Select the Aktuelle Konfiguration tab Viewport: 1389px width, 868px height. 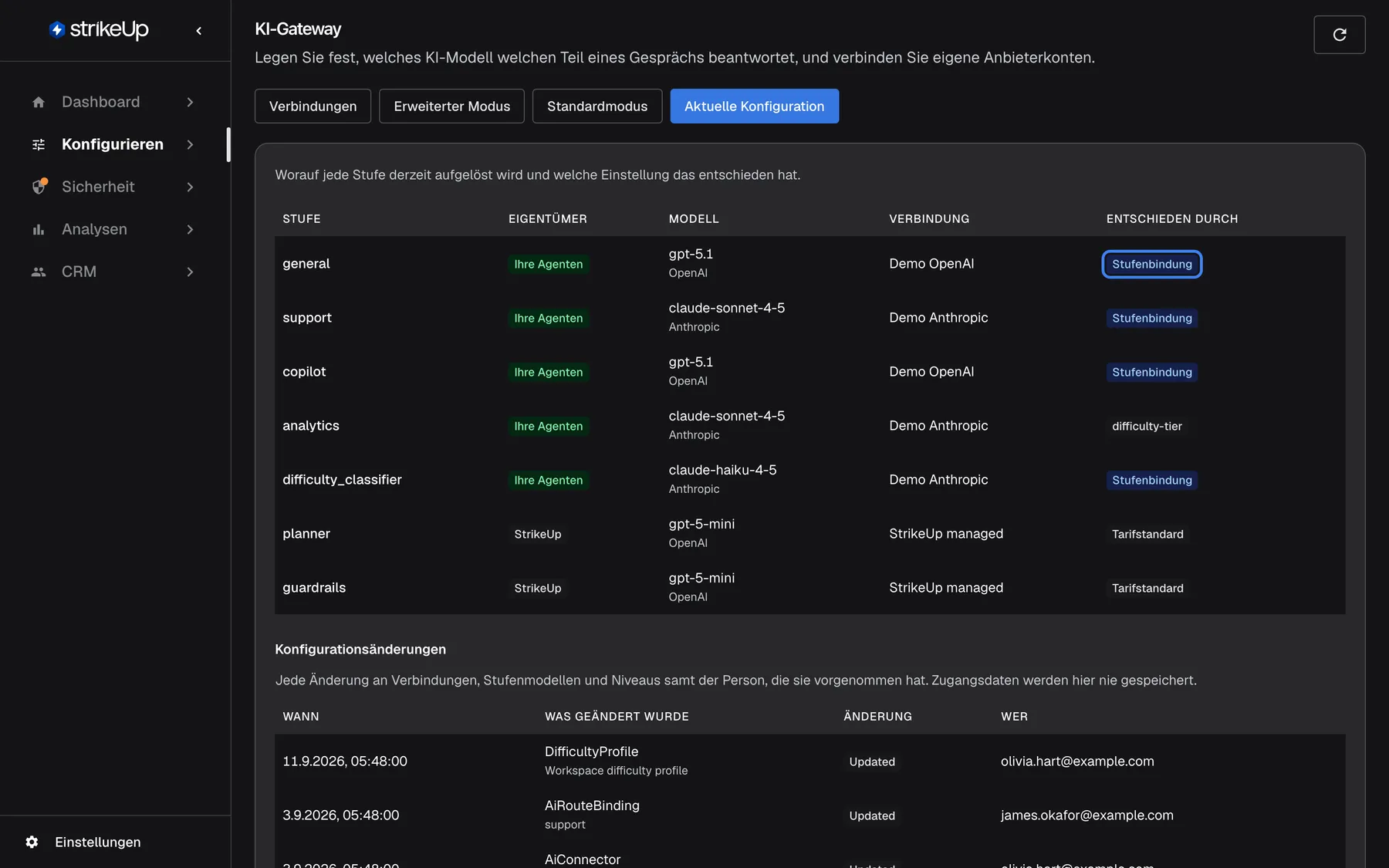click(x=754, y=106)
